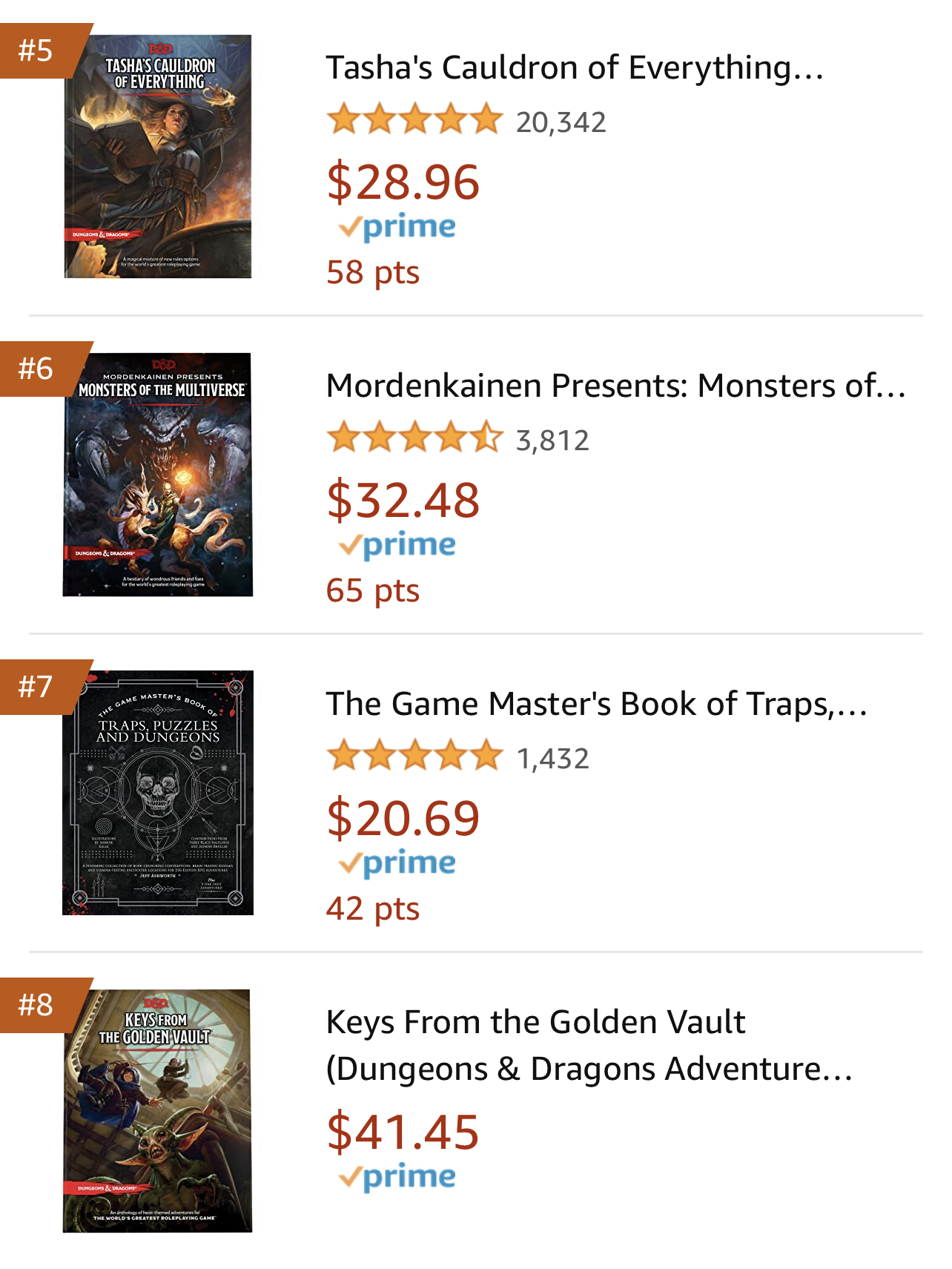Open Tasha's Cauldron of Everything cover thumbnail

coord(158,156)
